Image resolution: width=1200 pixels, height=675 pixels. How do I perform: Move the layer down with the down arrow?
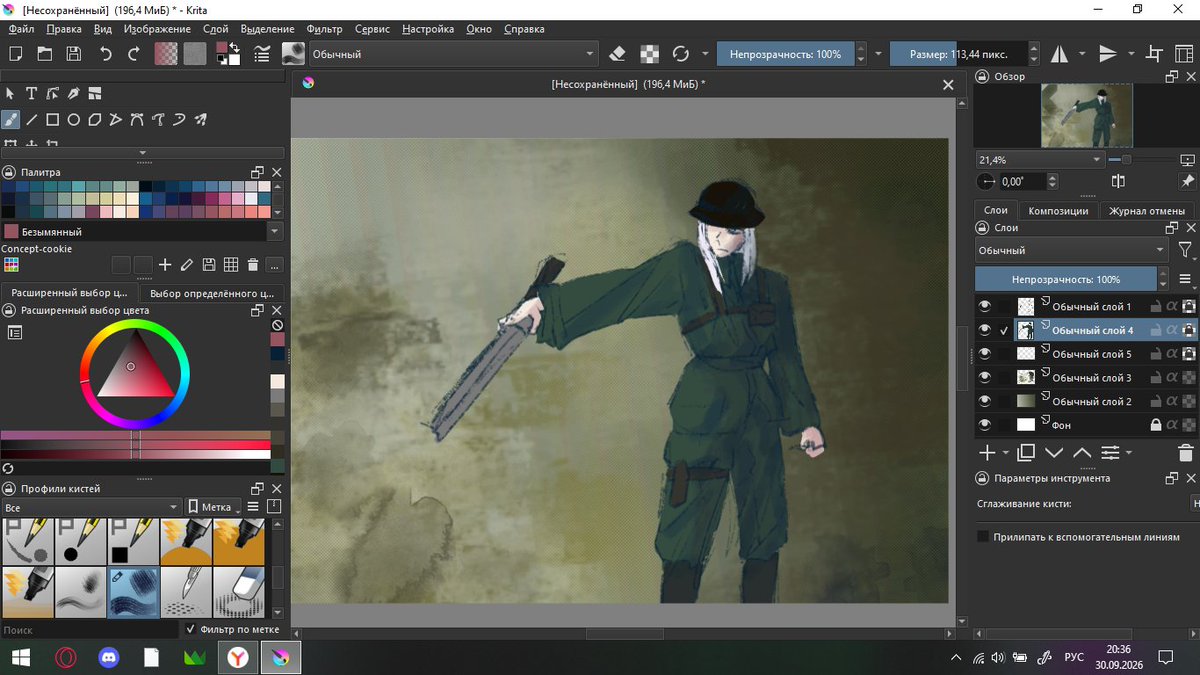pyautogui.click(x=1053, y=453)
